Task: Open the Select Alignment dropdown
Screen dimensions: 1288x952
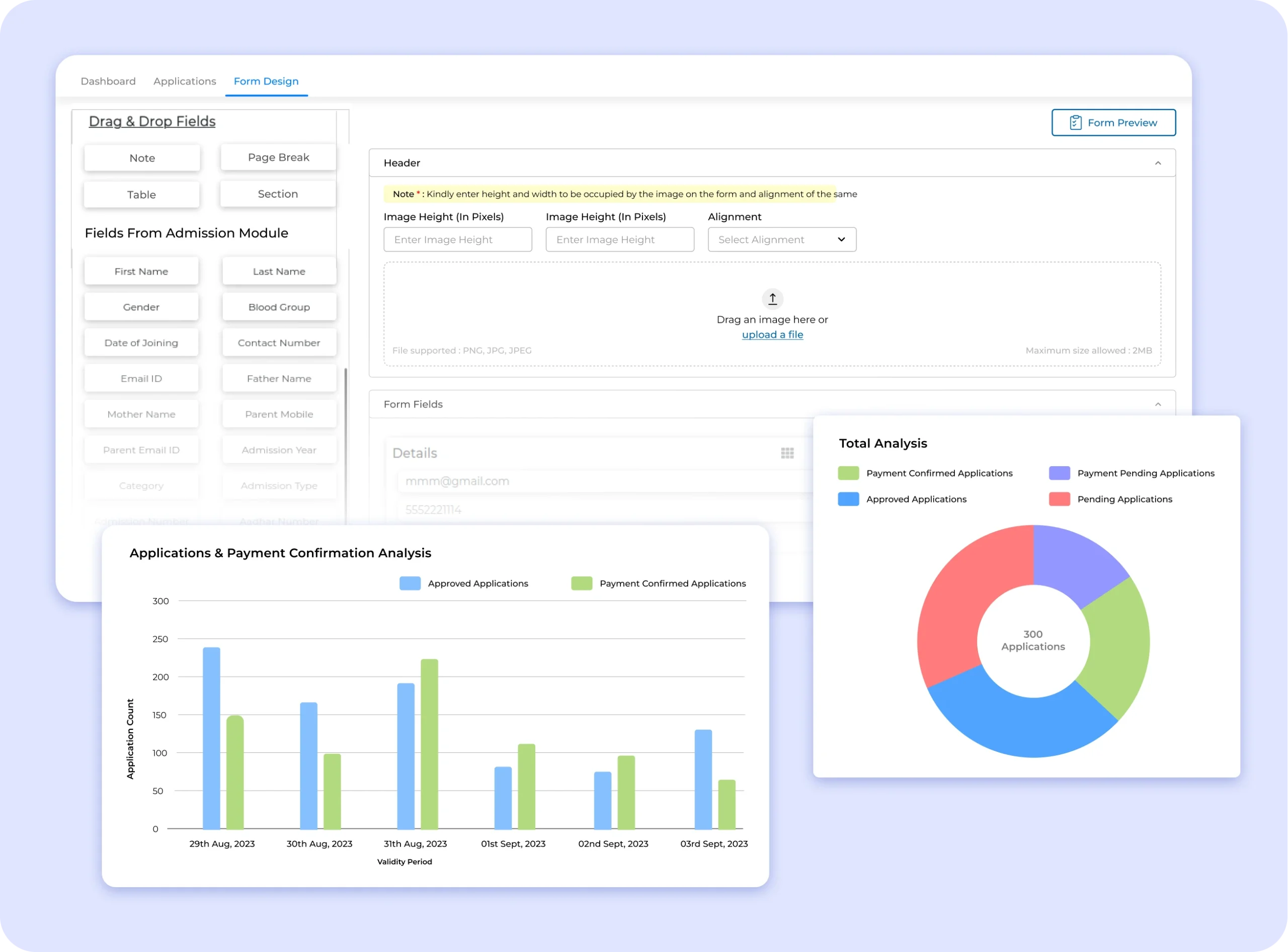Action: click(x=782, y=239)
